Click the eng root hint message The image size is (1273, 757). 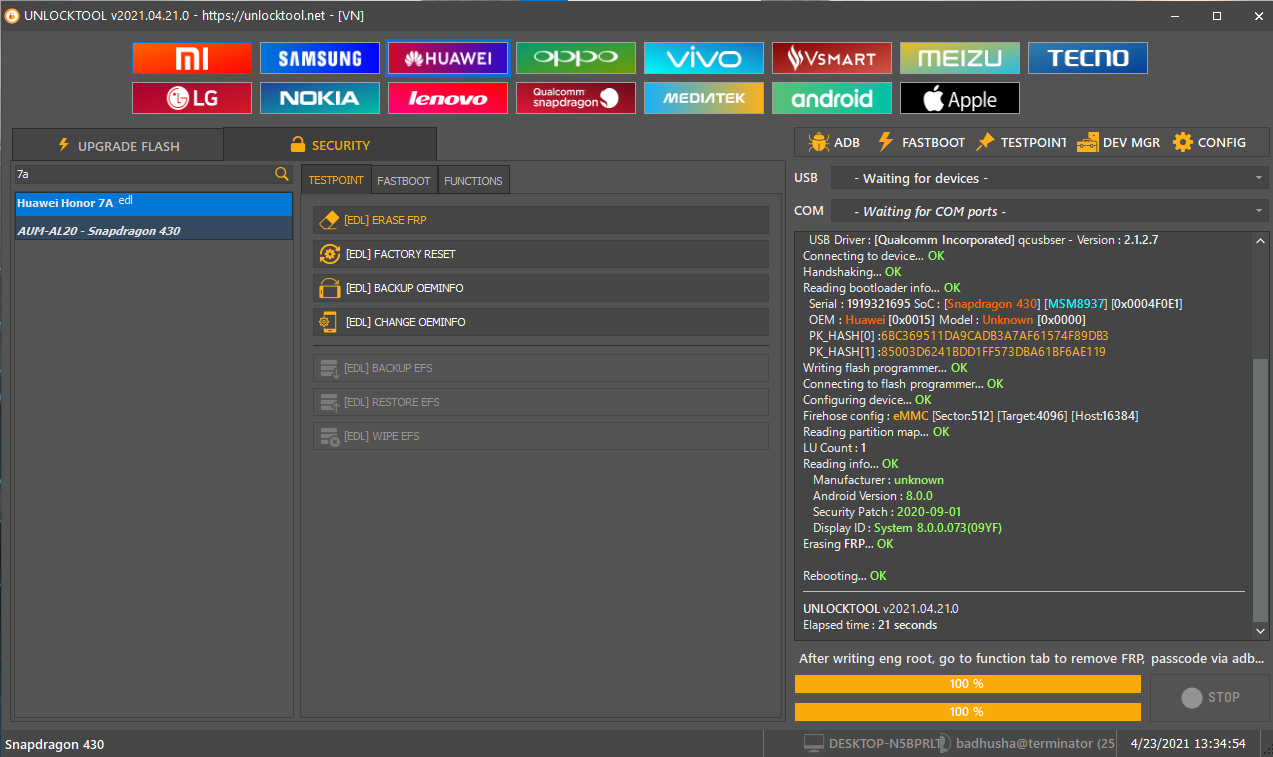[1032, 659]
